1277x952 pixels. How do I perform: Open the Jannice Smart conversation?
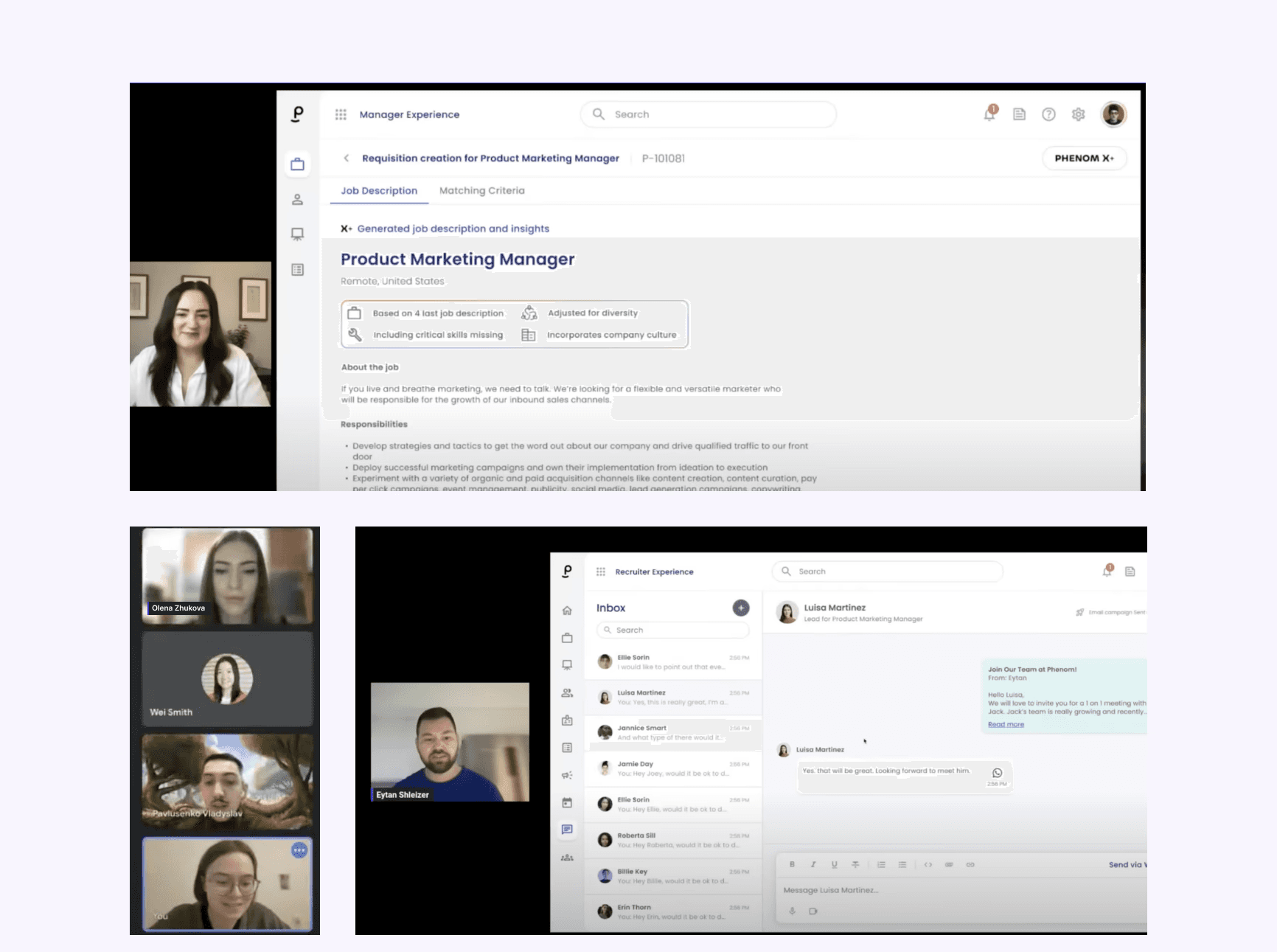(673, 732)
